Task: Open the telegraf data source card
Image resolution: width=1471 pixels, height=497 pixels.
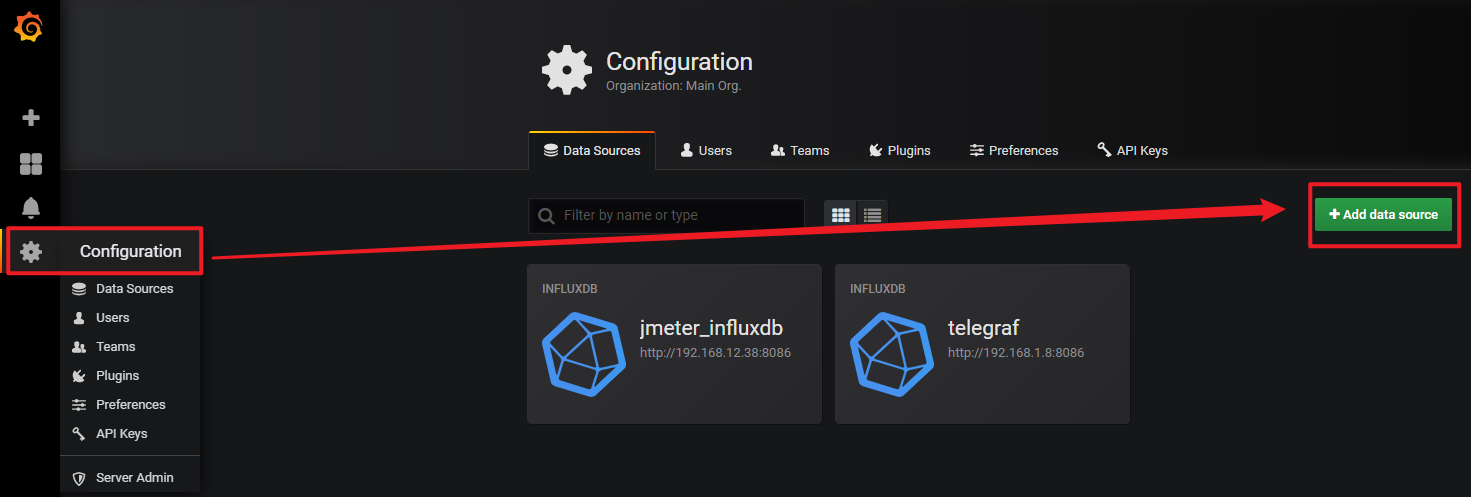Action: pyautogui.click(x=982, y=344)
